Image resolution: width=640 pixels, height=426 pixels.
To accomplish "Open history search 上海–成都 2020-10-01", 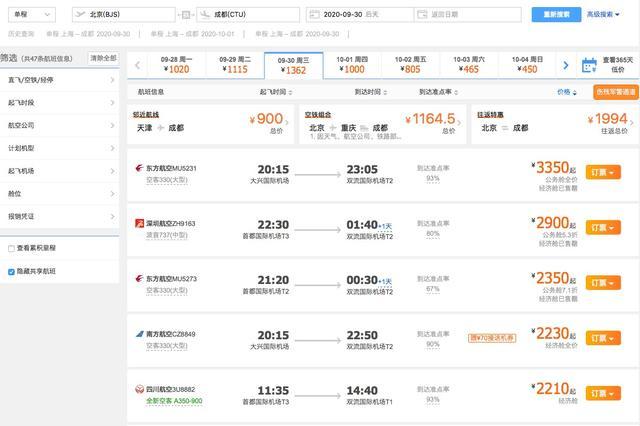I will coord(193,34).
